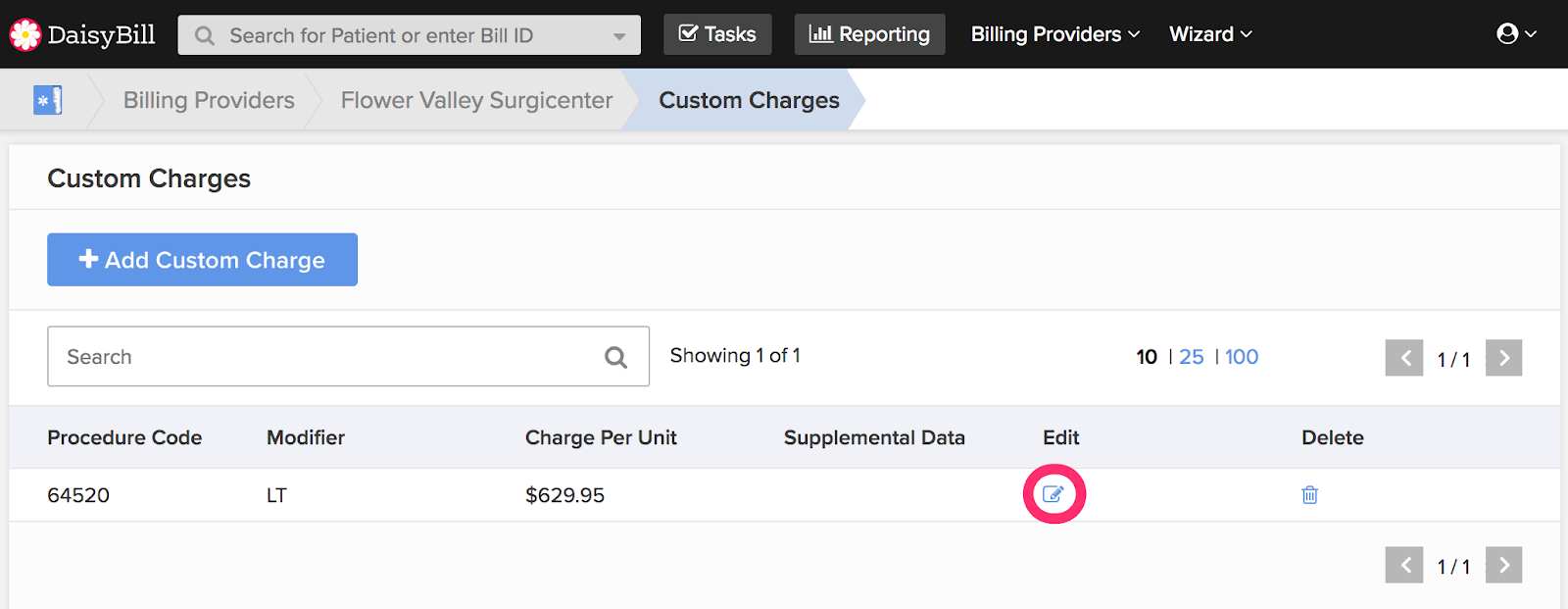Click the DaisyBill flower logo
Viewport: 1568px width, 609px height.
point(25,35)
